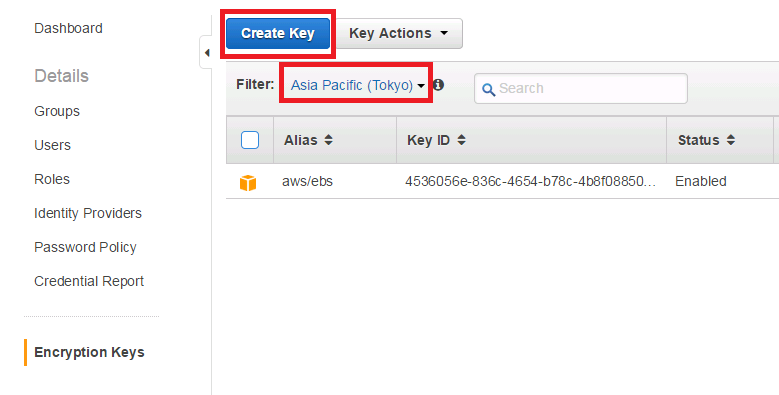Navigate to Roles
779x395 pixels.
tap(52, 179)
